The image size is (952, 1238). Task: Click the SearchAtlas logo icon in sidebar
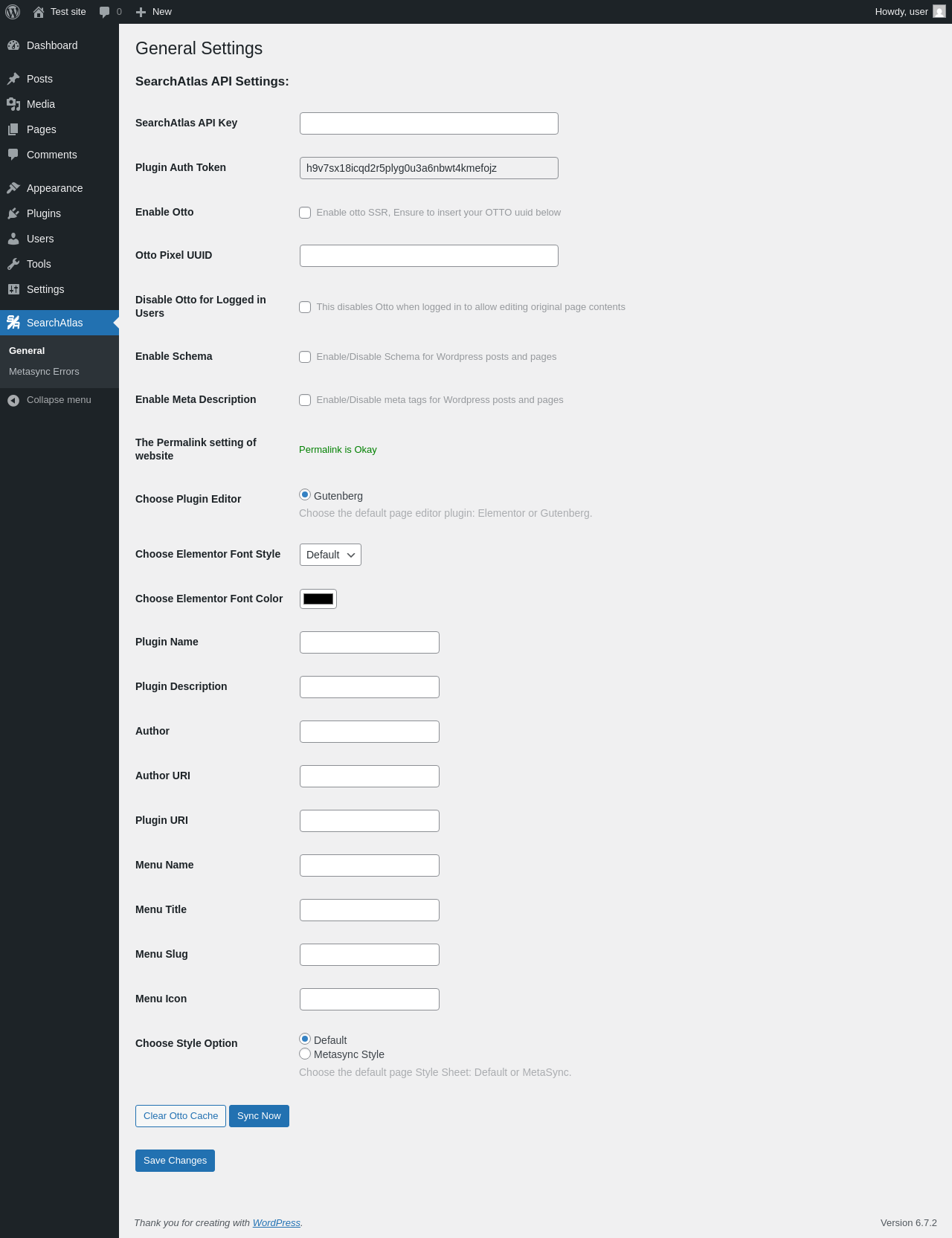click(x=13, y=323)
